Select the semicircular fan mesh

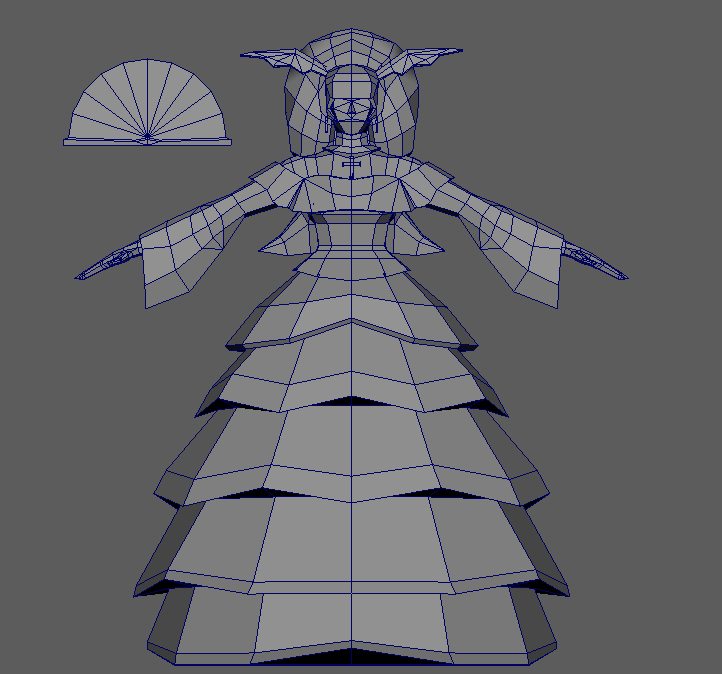tap(145, 100)
